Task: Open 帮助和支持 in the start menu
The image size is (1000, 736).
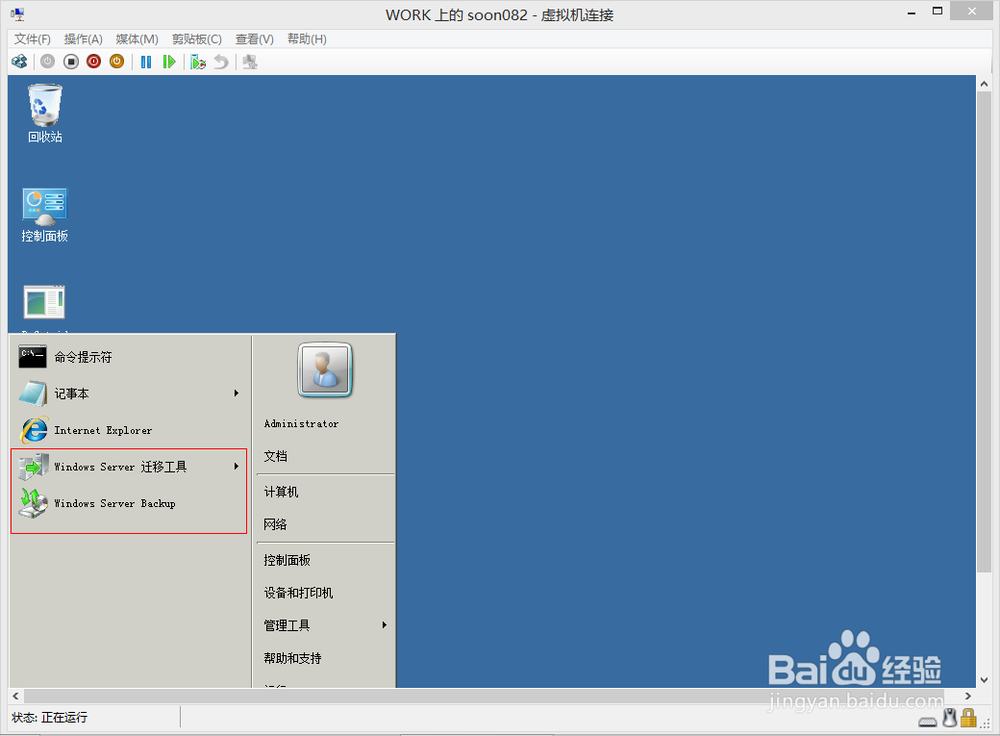Action: click(x=293, y=658)
